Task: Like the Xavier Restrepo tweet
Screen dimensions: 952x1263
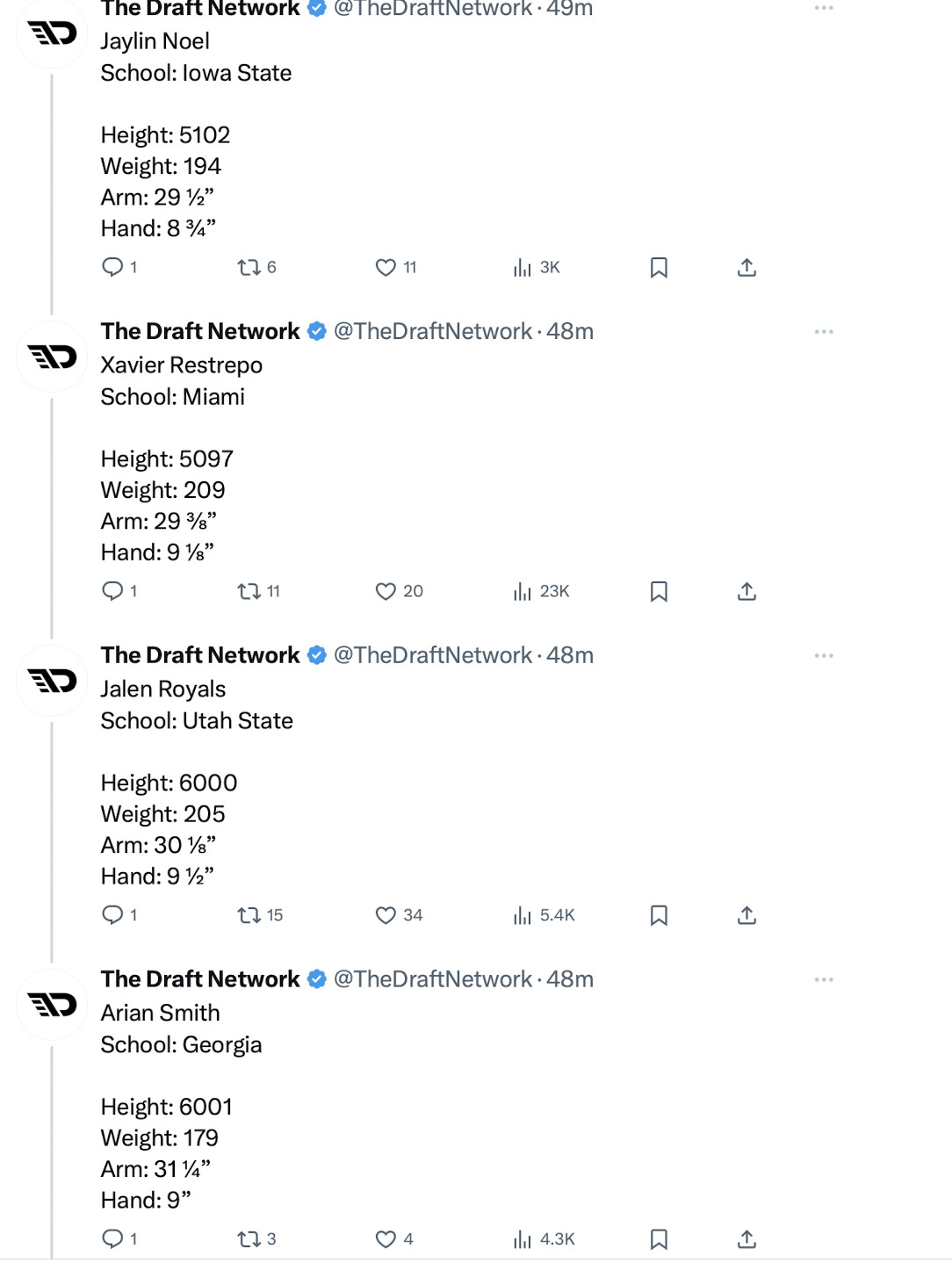Action: [x=386, y=591]
